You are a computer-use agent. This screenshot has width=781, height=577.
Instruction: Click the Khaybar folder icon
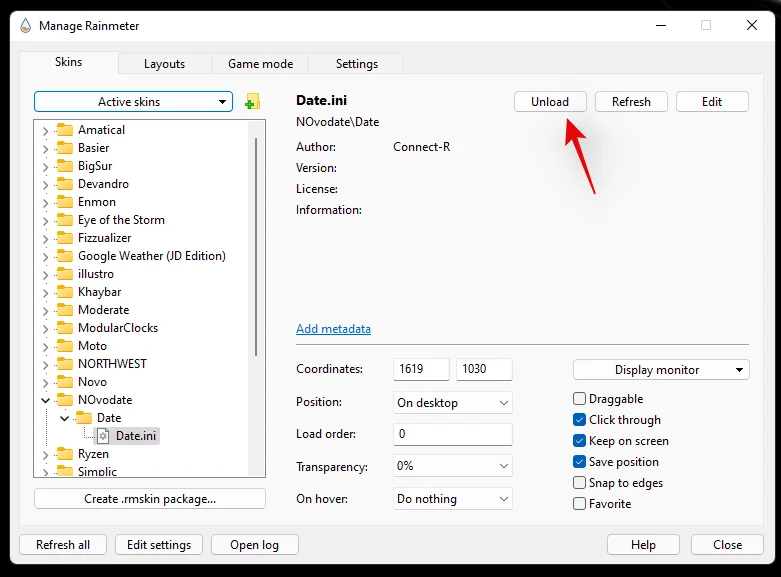click(64, 292)
